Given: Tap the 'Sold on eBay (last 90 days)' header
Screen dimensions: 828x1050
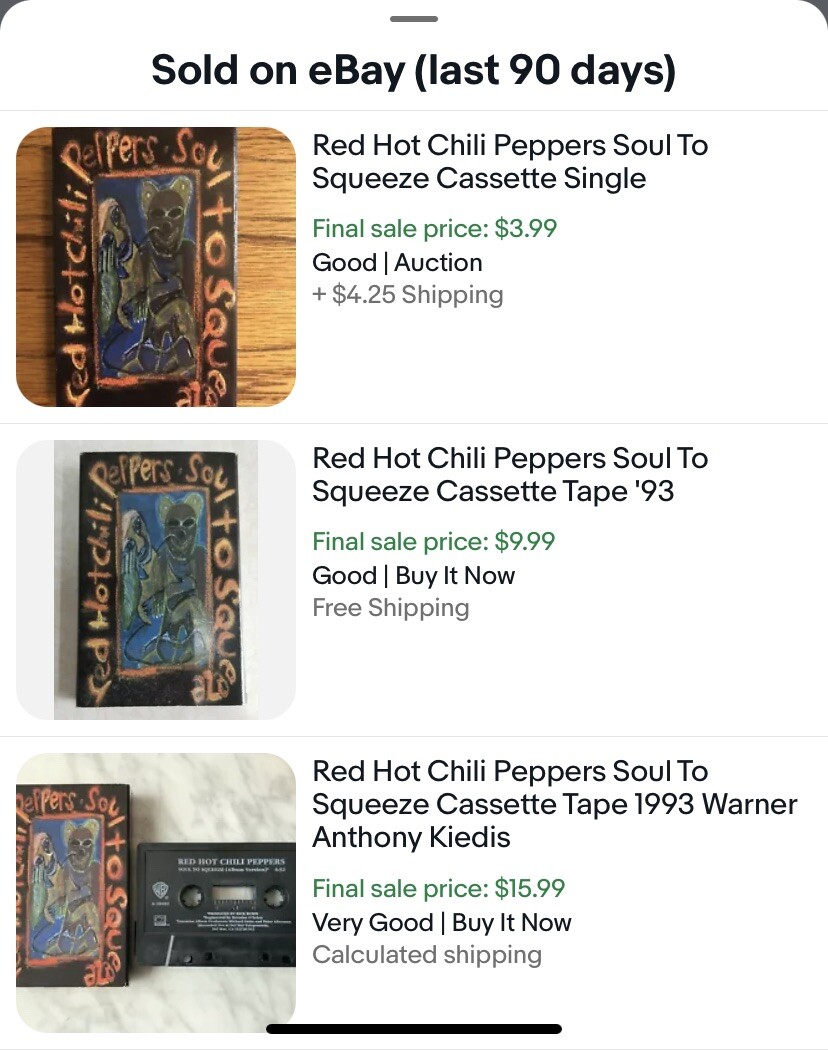Looking at the screenshot, I should tap(414, 70).
